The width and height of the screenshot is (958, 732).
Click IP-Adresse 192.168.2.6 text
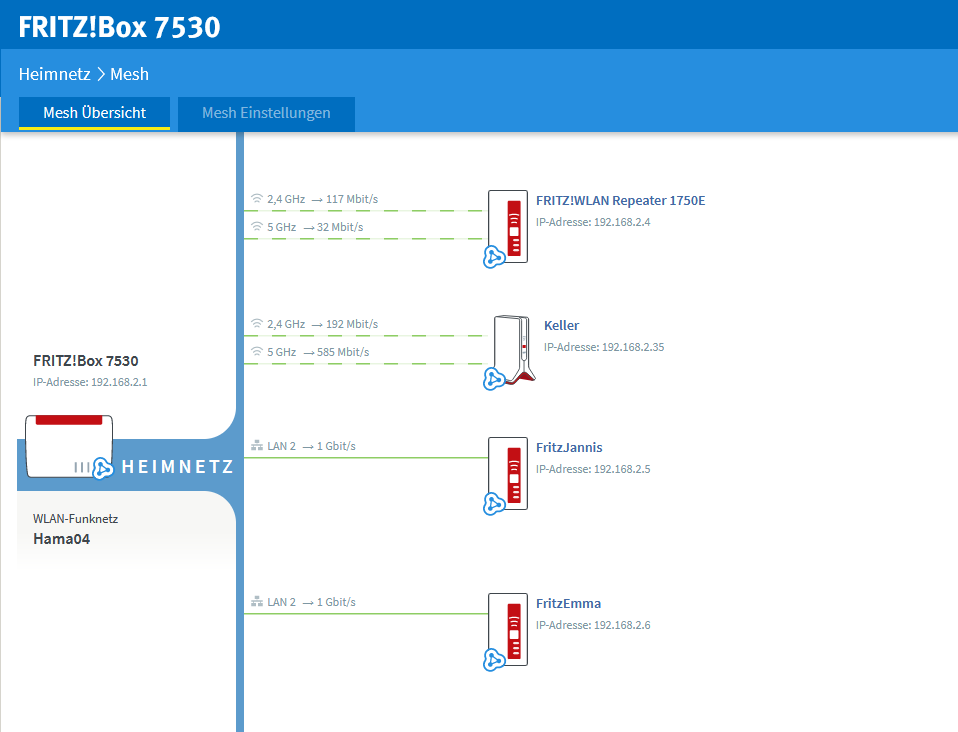593,625
